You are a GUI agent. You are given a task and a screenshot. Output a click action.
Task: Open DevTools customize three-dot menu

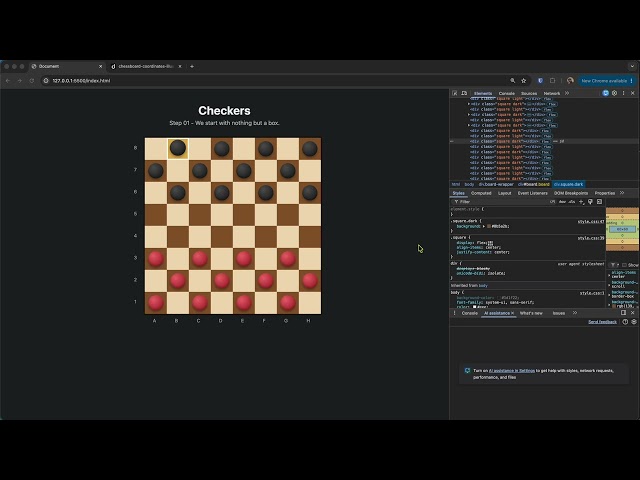click(623, 93)
